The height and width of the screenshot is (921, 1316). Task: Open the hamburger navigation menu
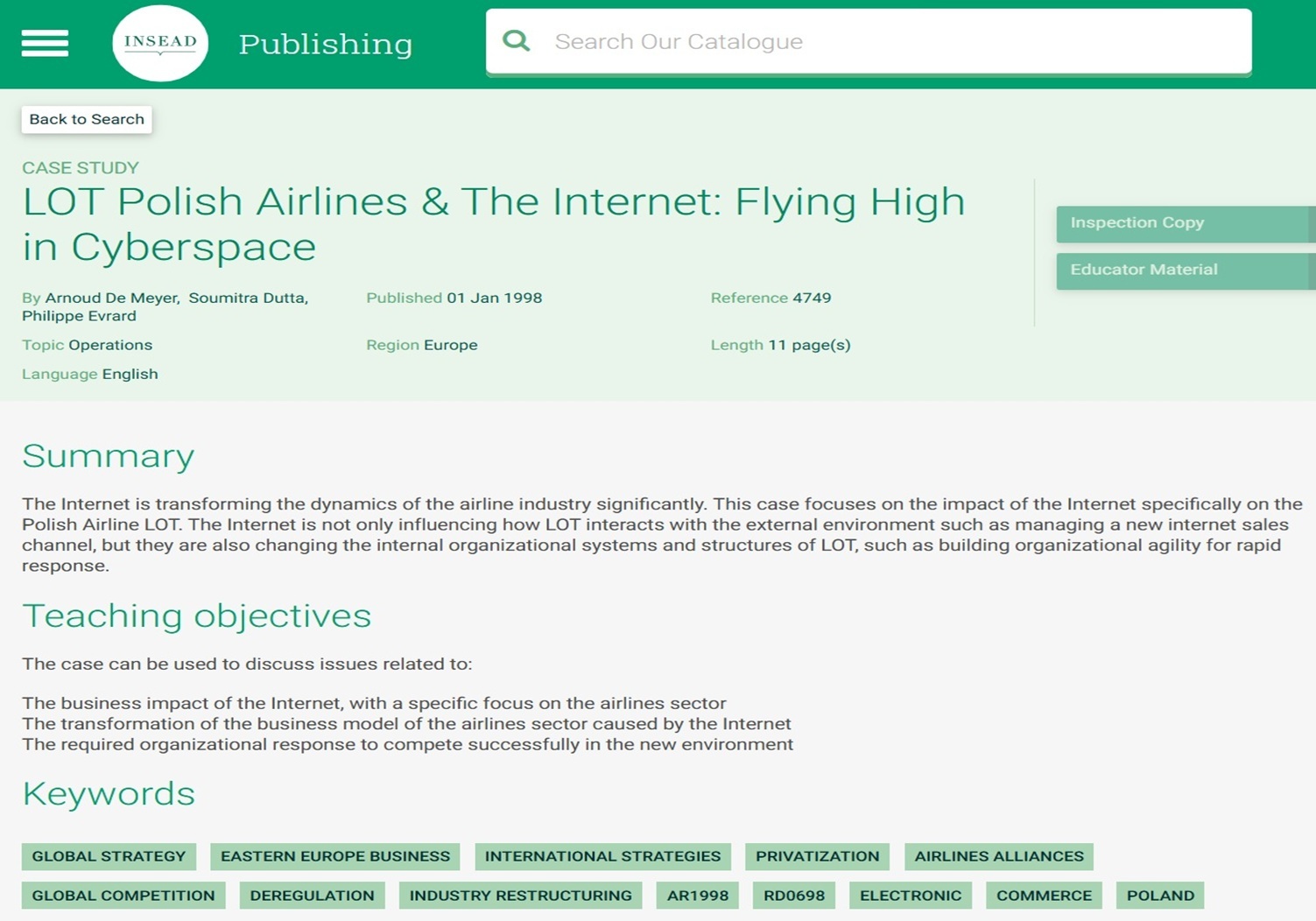point(45,43)
